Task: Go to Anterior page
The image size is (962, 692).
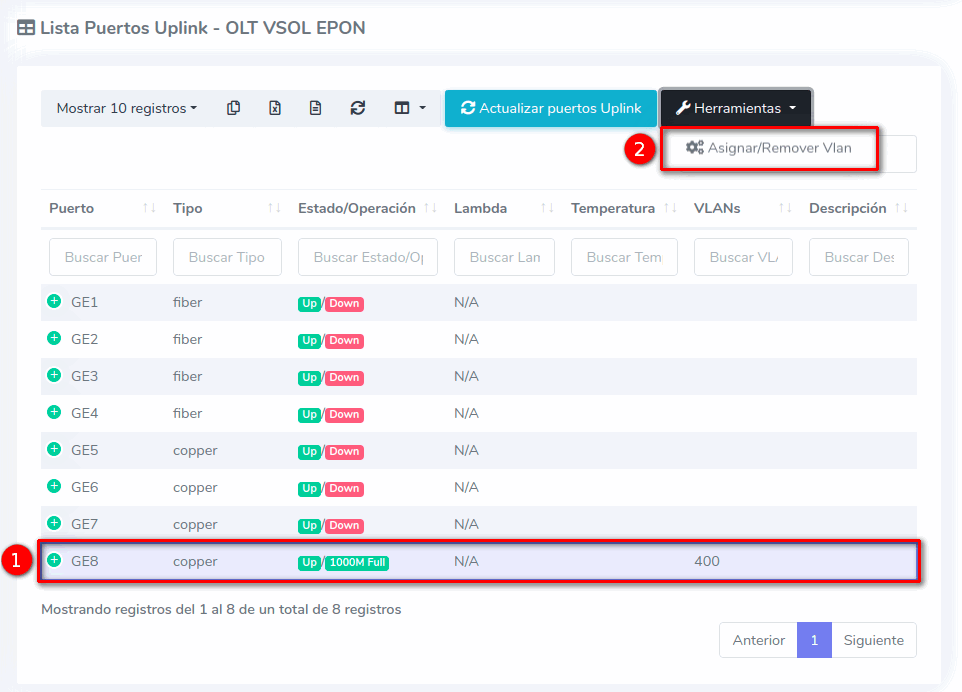Action: [x=758, y=640]
